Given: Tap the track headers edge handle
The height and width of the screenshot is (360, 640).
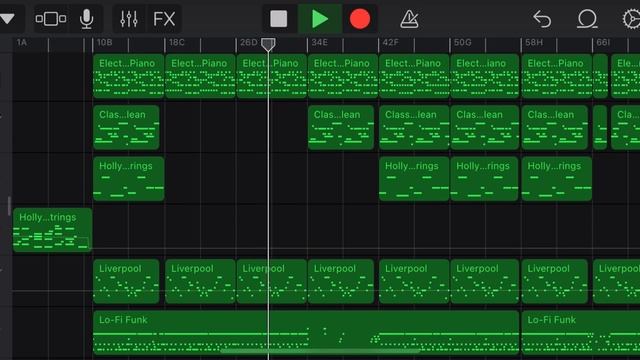Looking at the screenshot, I should [9, 206].
